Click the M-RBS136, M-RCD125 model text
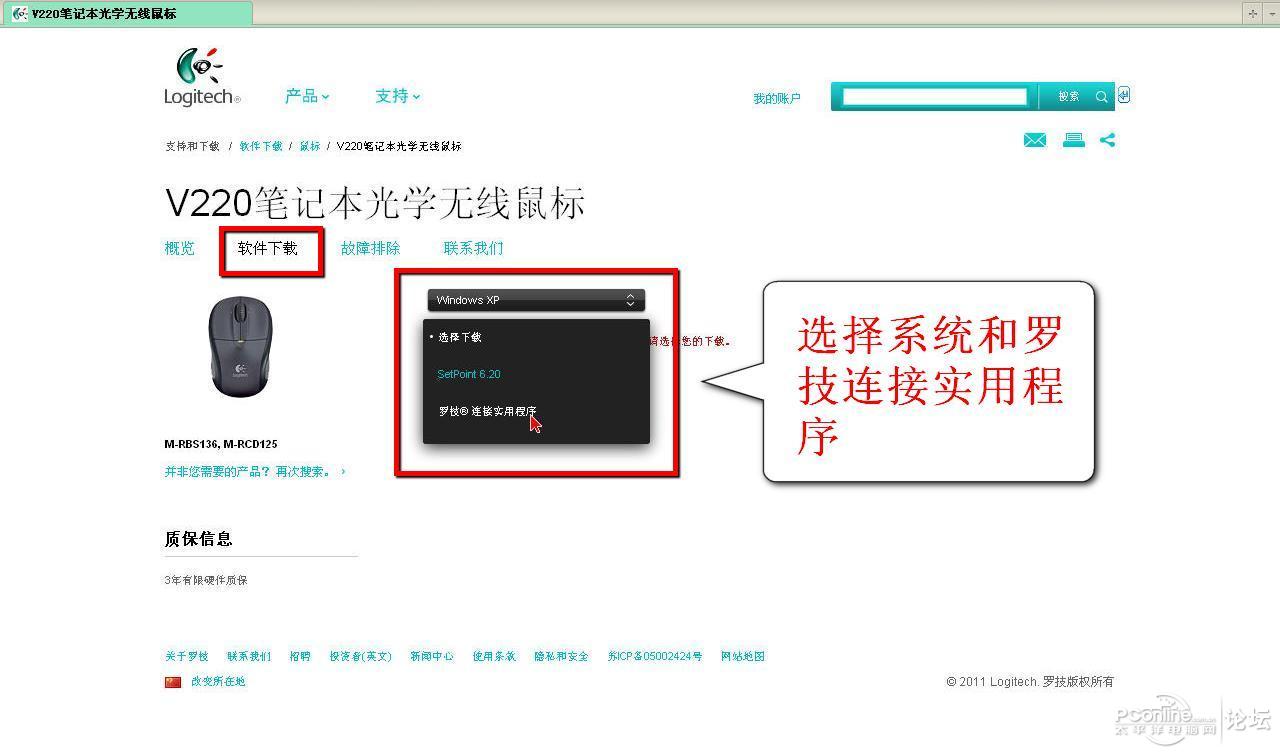Viewport: 1280px width, 755px height. [221, 444]
